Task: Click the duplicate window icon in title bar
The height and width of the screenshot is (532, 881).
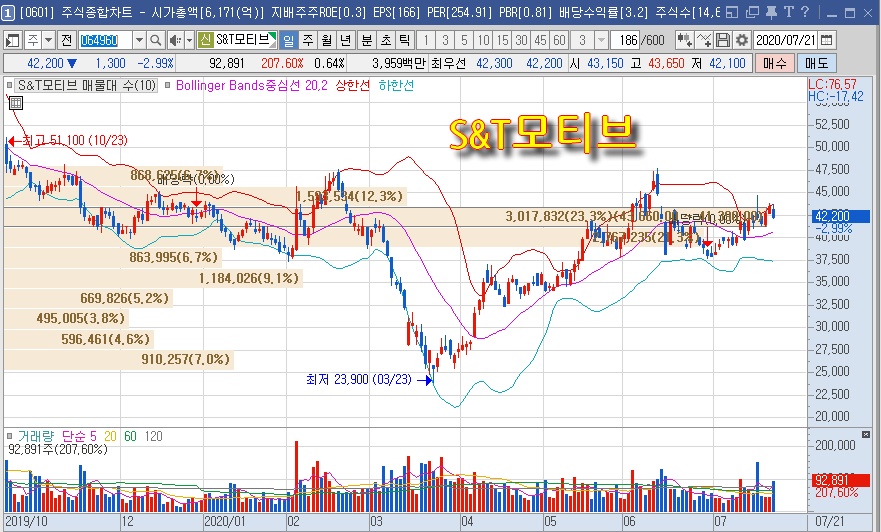Action: tap(752, 12)
